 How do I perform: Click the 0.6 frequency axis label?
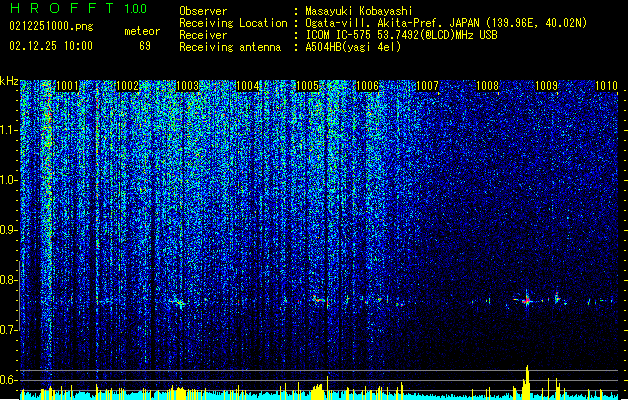coord(9,380)
